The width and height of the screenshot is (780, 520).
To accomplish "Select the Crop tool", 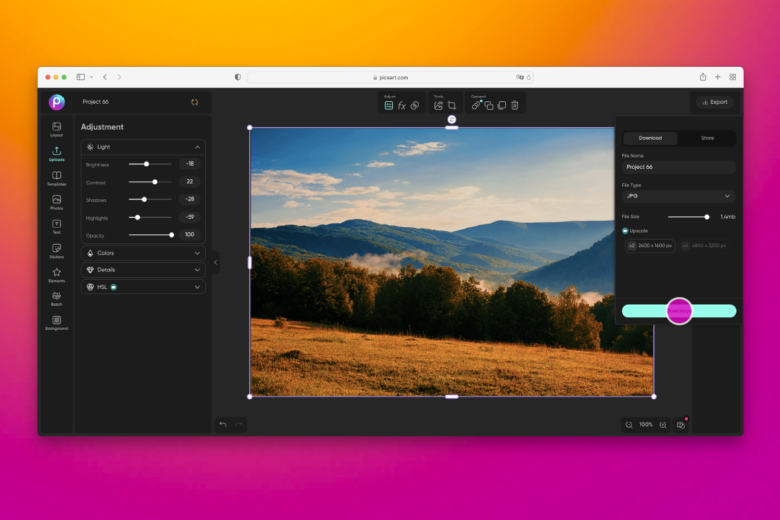I will pos(452,105).
